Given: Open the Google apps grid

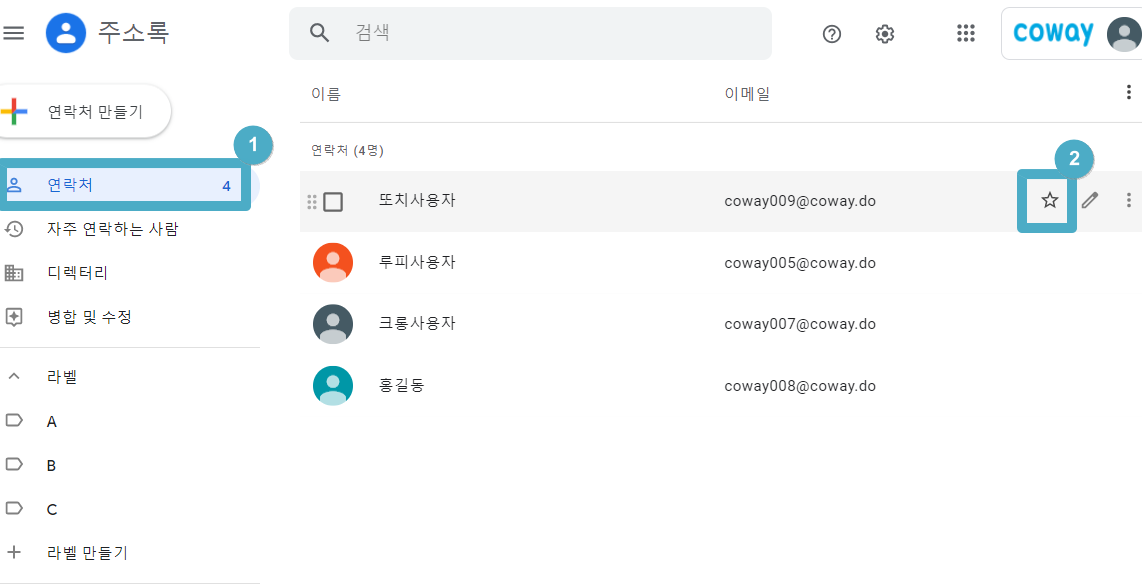Looking at the screenshot, I should 965,33.
